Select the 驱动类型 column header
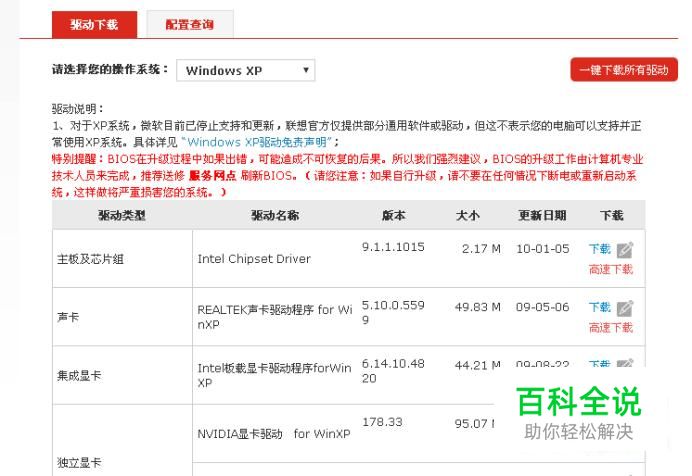This screenshot has width=692, height=476. pyautogui.click(x=122, y=215)
